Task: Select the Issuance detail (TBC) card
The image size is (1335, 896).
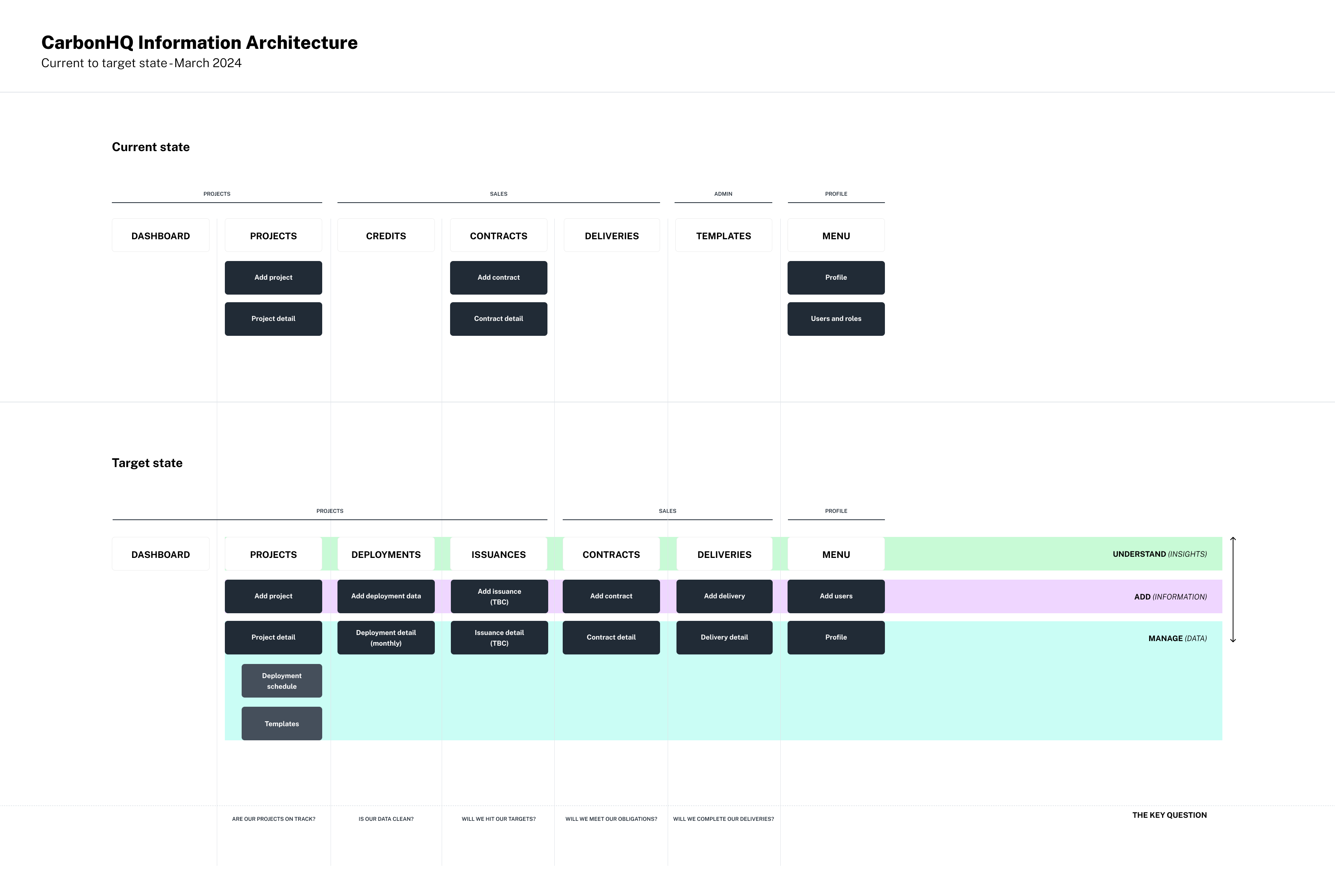Action: [499, 638]
